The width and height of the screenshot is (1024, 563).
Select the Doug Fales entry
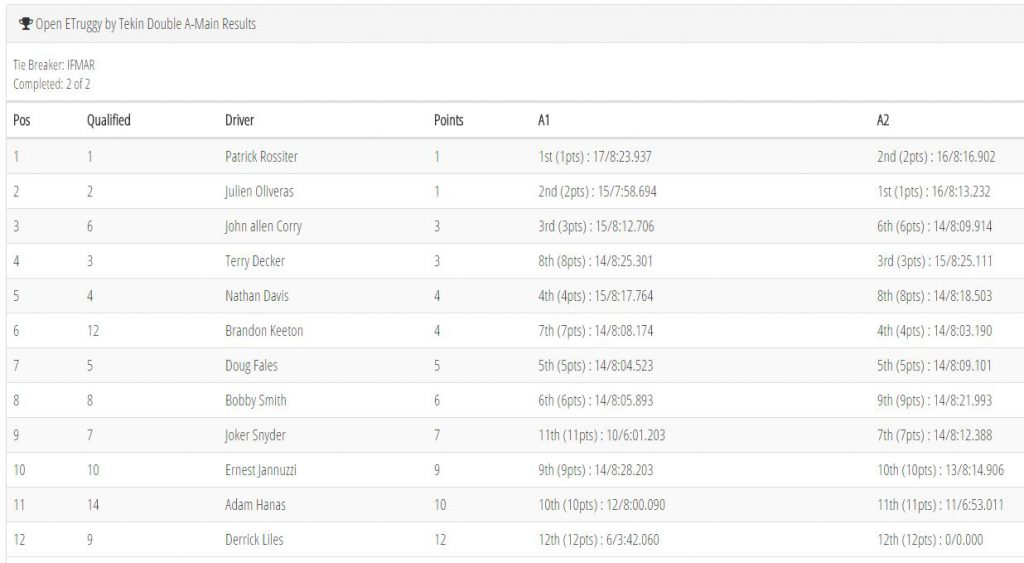(x=251, y=366)
